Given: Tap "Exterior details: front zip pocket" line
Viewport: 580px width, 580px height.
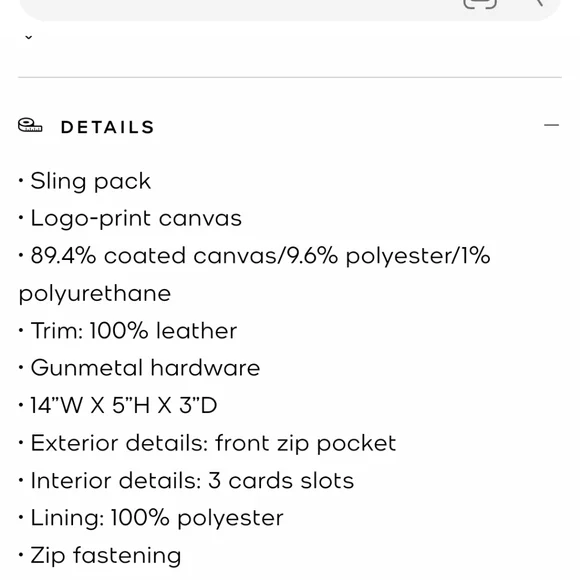Looking at the screenshot, I should [x=207, y=443].
